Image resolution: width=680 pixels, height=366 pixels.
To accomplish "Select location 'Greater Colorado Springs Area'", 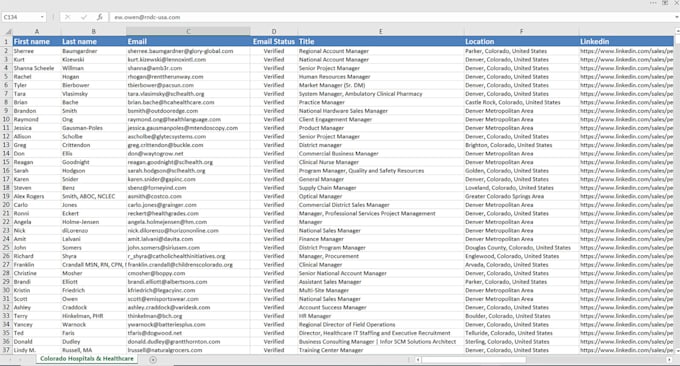I will pyautogui.click(x=521, y=196).
